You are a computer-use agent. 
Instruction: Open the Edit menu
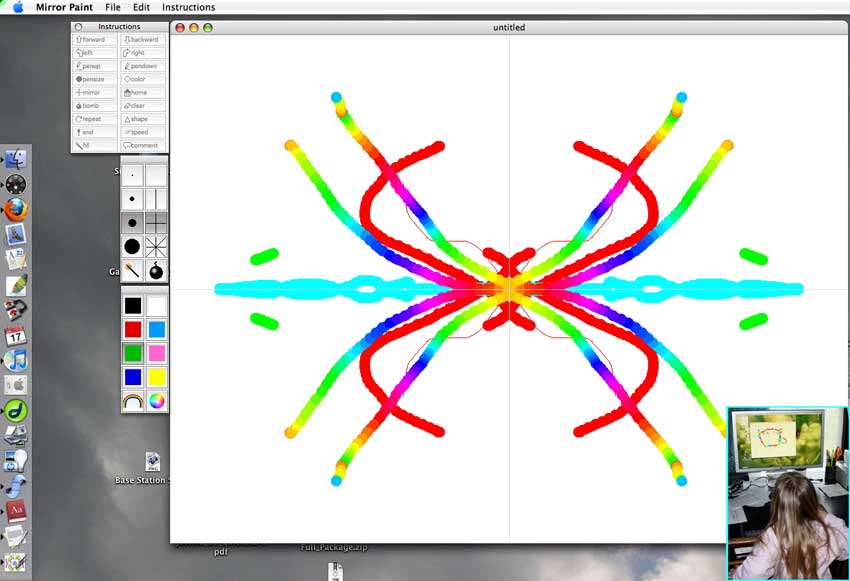141,7
